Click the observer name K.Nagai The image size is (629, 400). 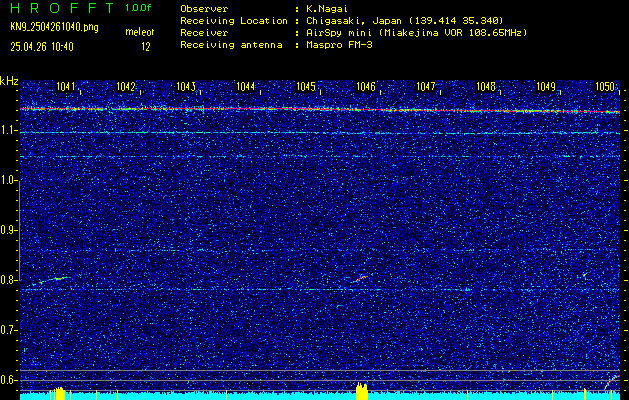point(326,9)
